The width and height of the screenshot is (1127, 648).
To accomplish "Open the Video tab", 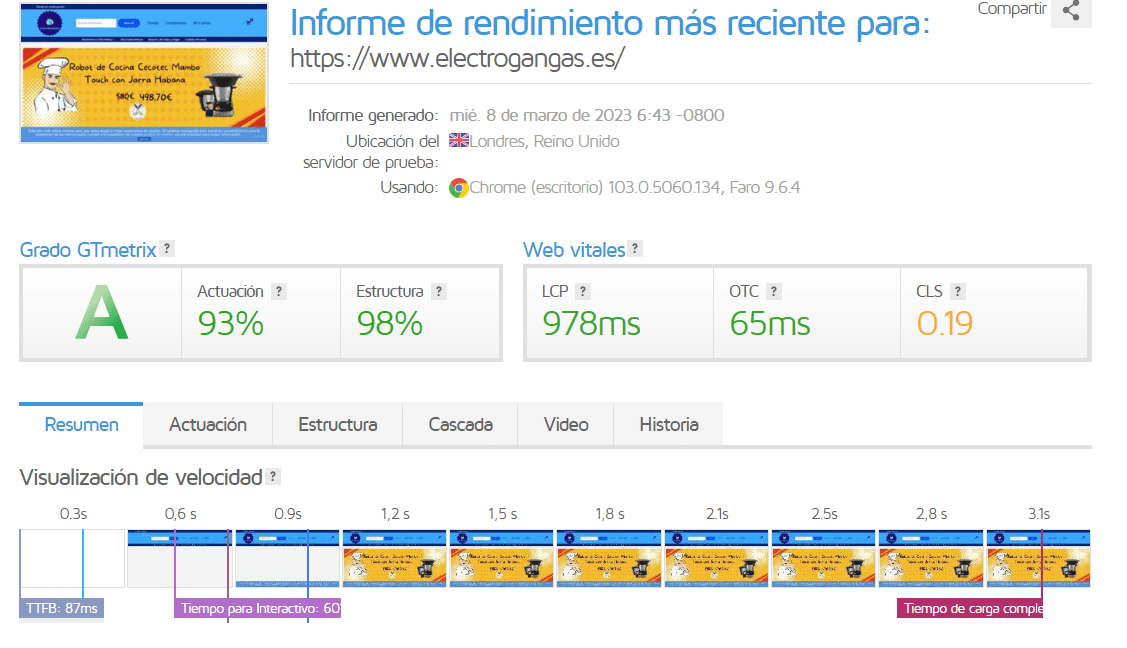I will click(x=566, y=425).
